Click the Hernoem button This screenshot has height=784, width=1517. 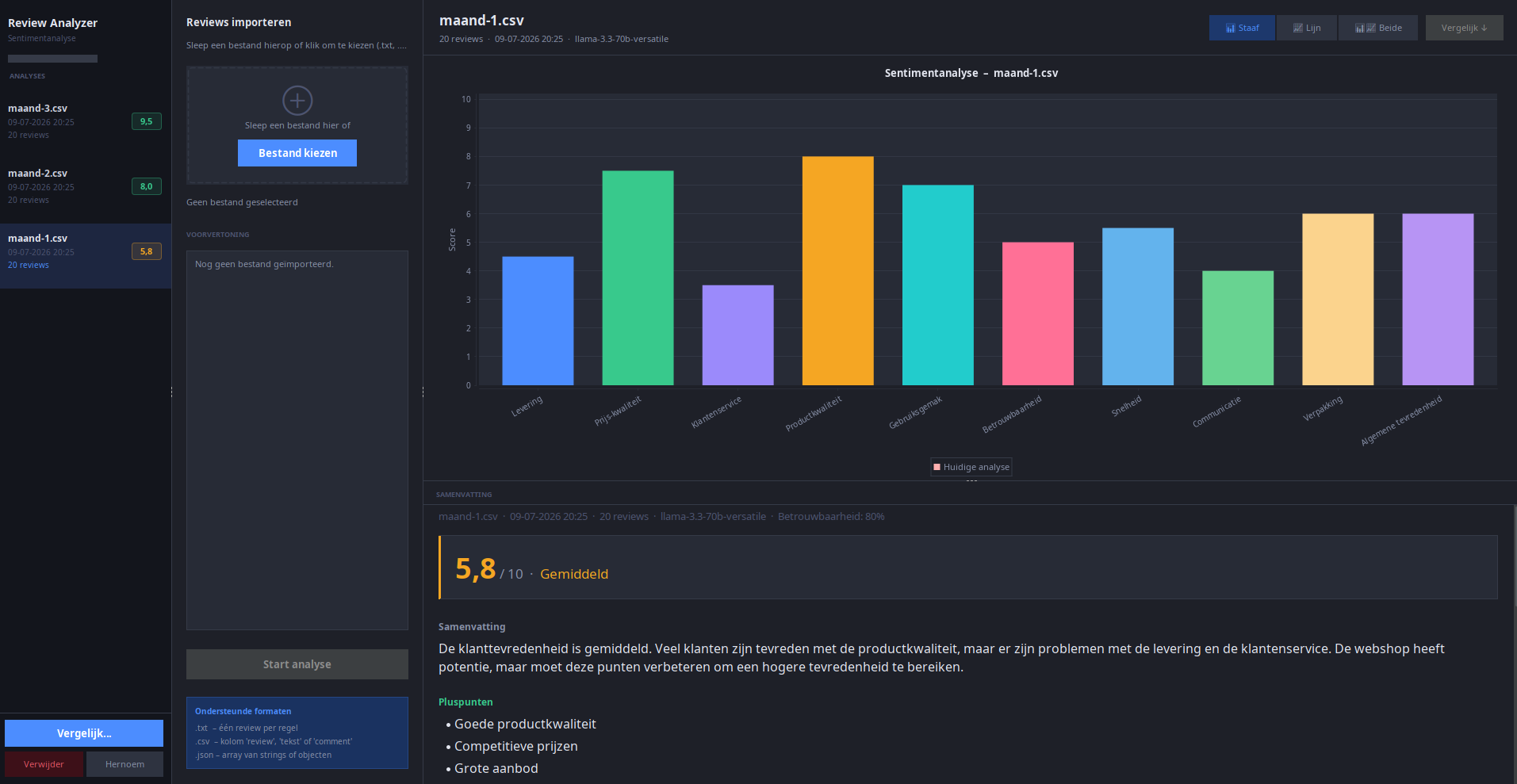pyautogui.click(x=125, y=764)
